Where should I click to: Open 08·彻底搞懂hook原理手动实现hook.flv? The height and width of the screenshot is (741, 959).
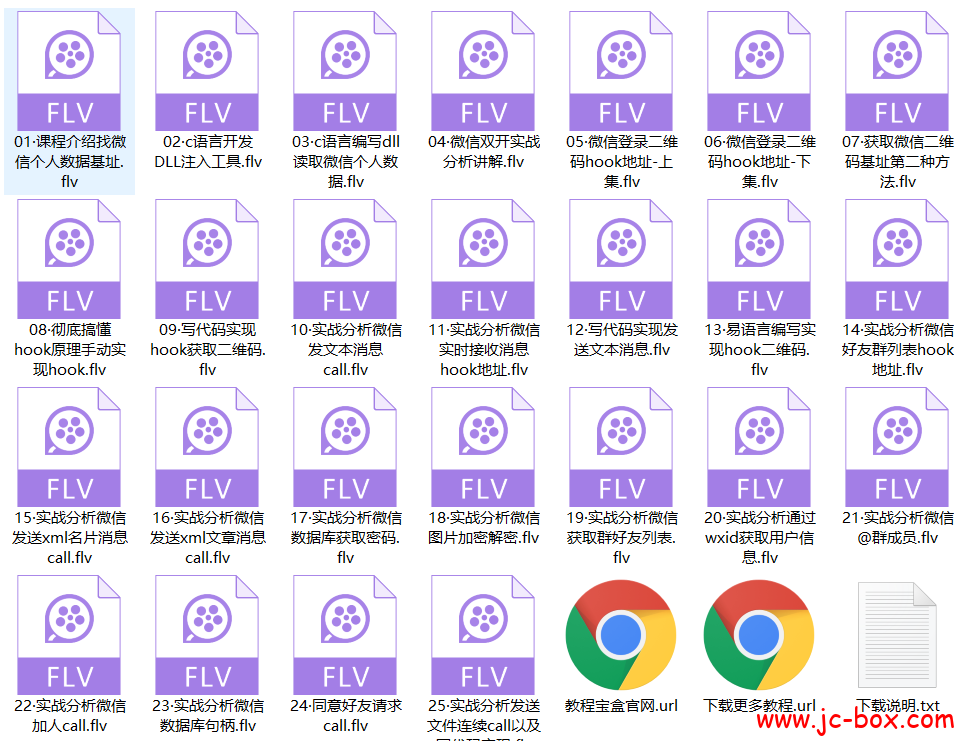click(68, 258)
